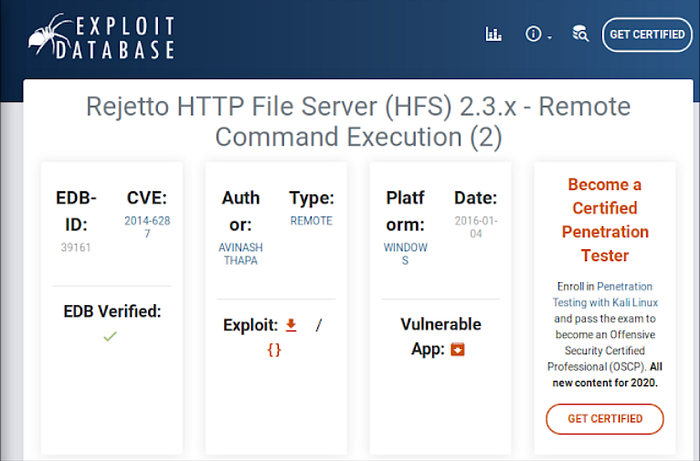Click the green EDB Verified checkmark
Screen dimensions: 700x461
(110, 336)
